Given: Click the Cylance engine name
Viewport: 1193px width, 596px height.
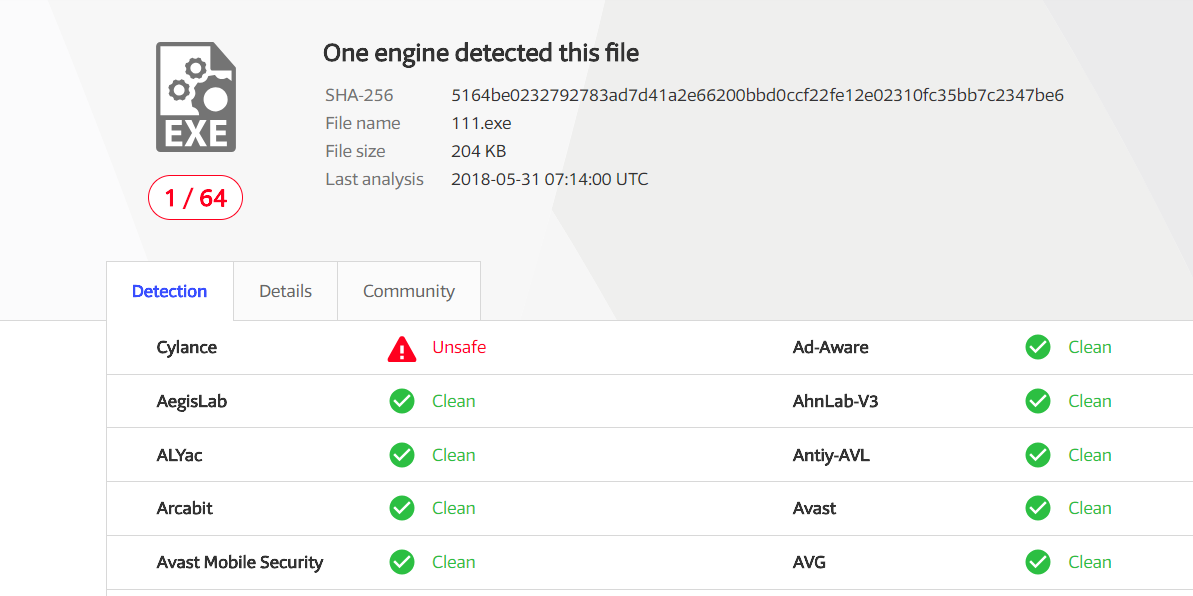Looking at the screenshot, I should click(186, 348).
